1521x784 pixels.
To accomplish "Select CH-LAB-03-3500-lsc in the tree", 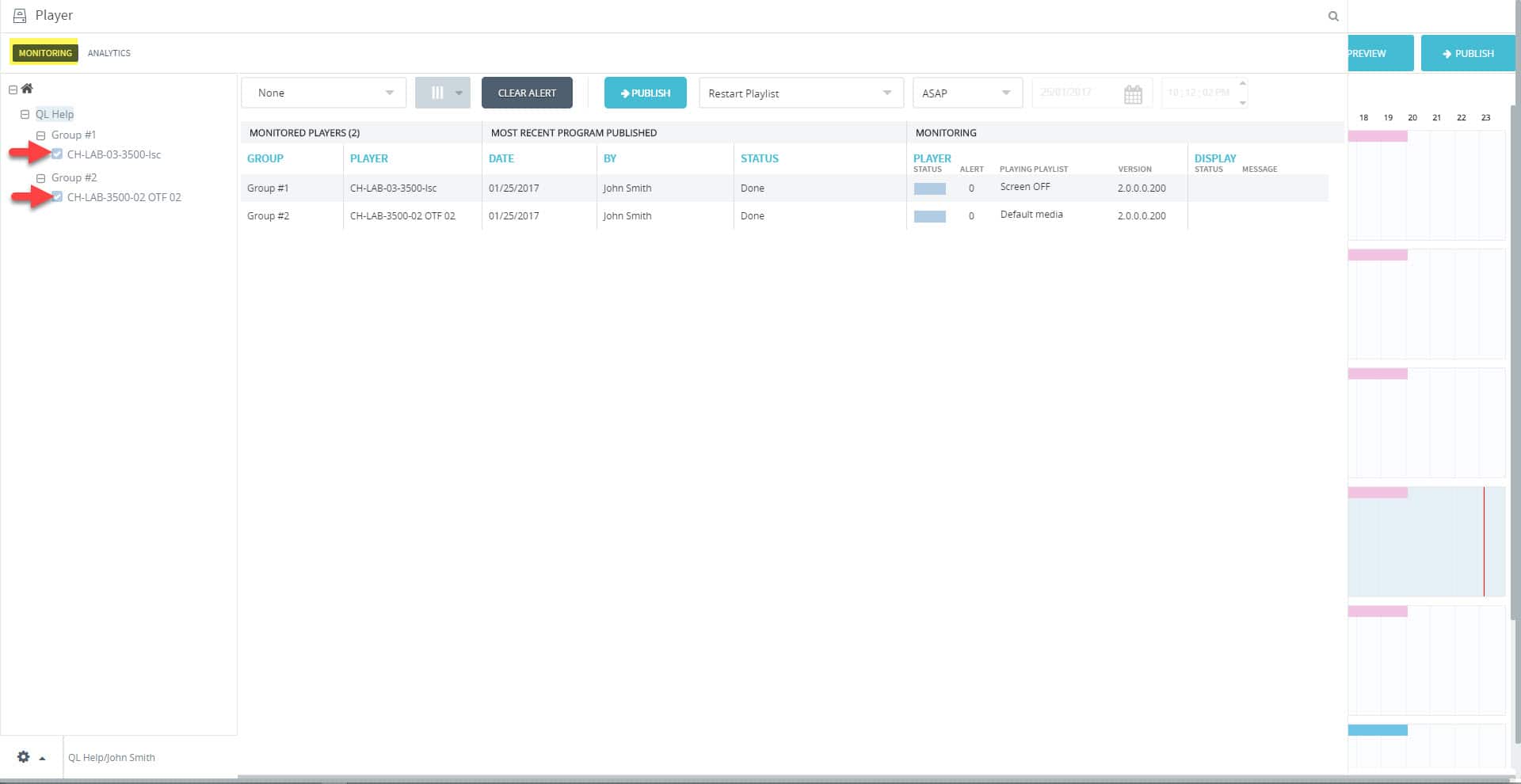I will 114,154.
